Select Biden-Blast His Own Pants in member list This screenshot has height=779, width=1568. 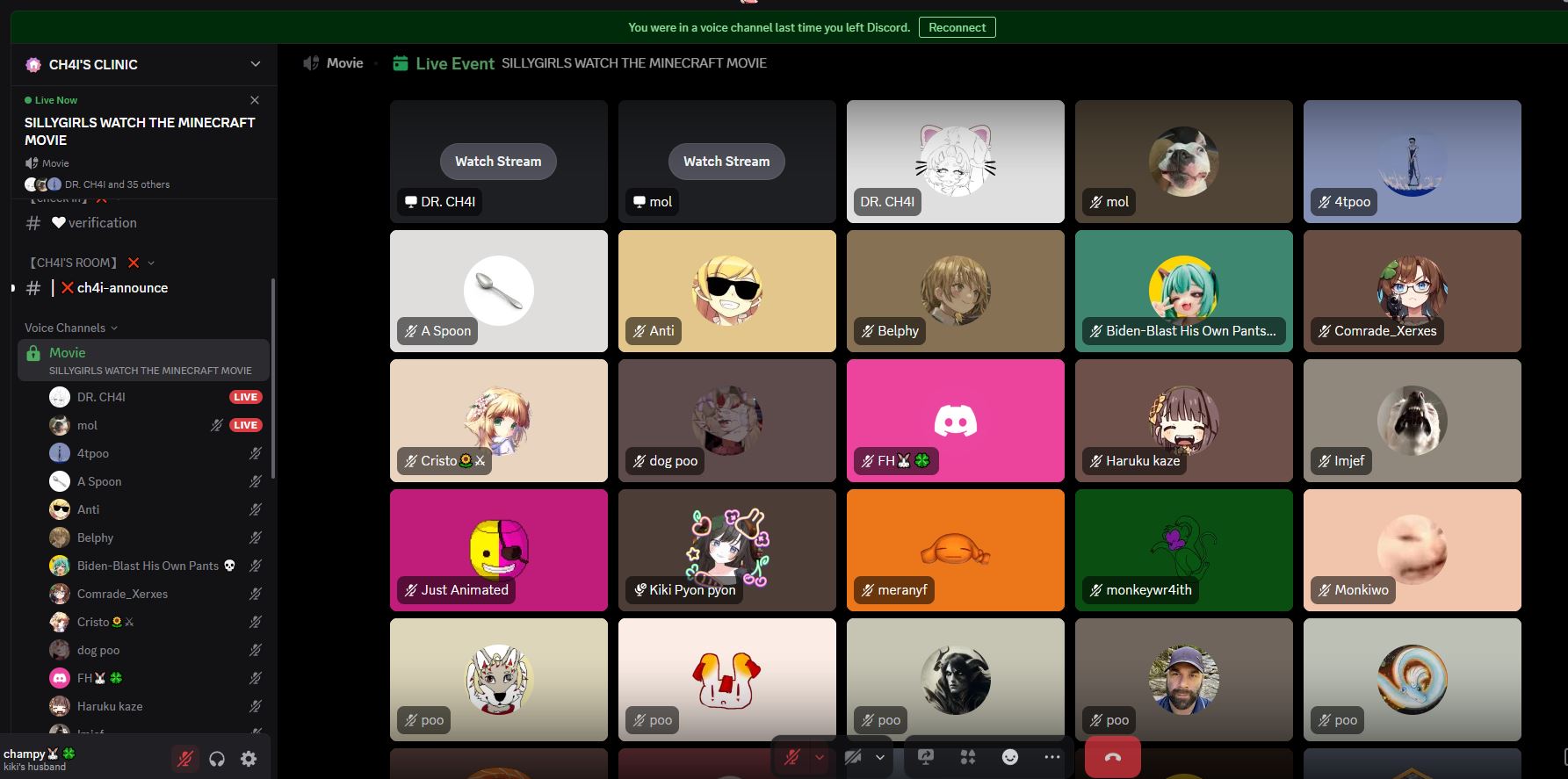tap(155, 566)
